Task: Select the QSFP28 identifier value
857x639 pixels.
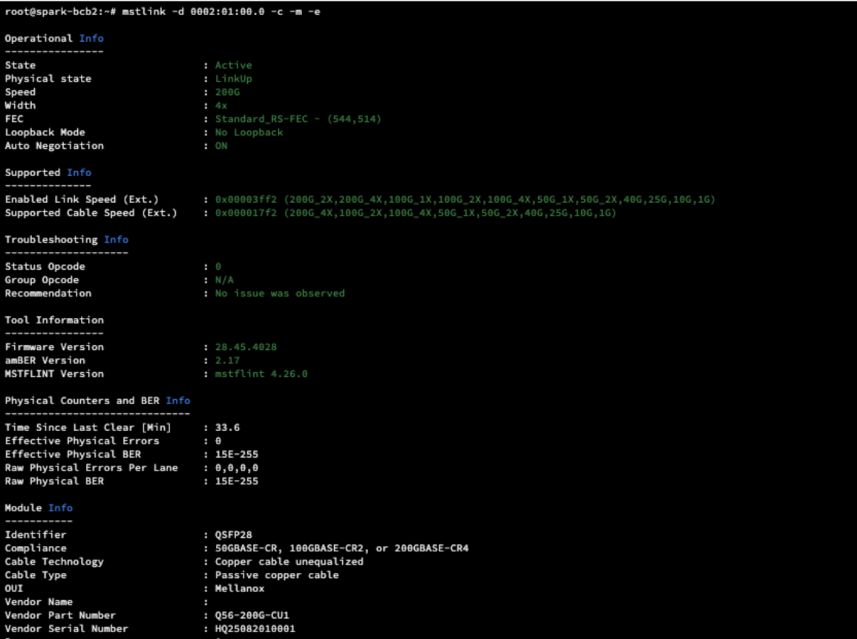Action: click(x=233, y=534)
